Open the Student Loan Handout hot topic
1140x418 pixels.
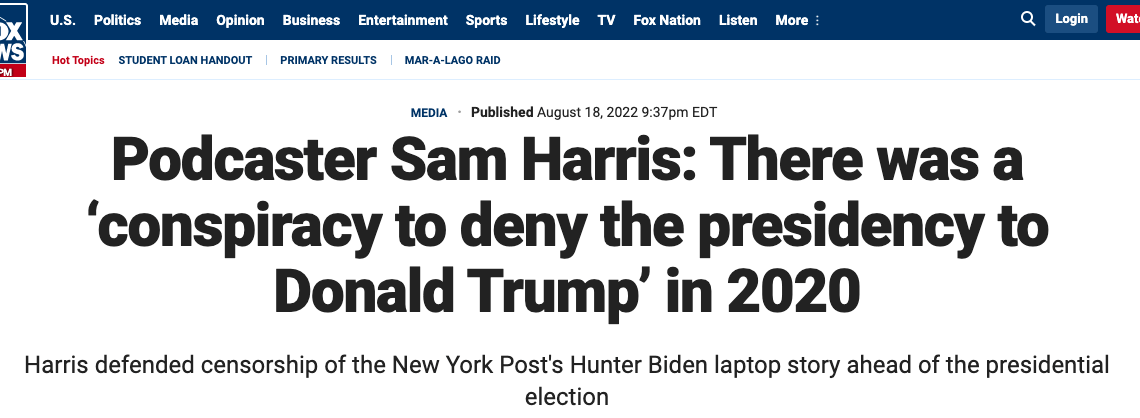coord(185,60)
